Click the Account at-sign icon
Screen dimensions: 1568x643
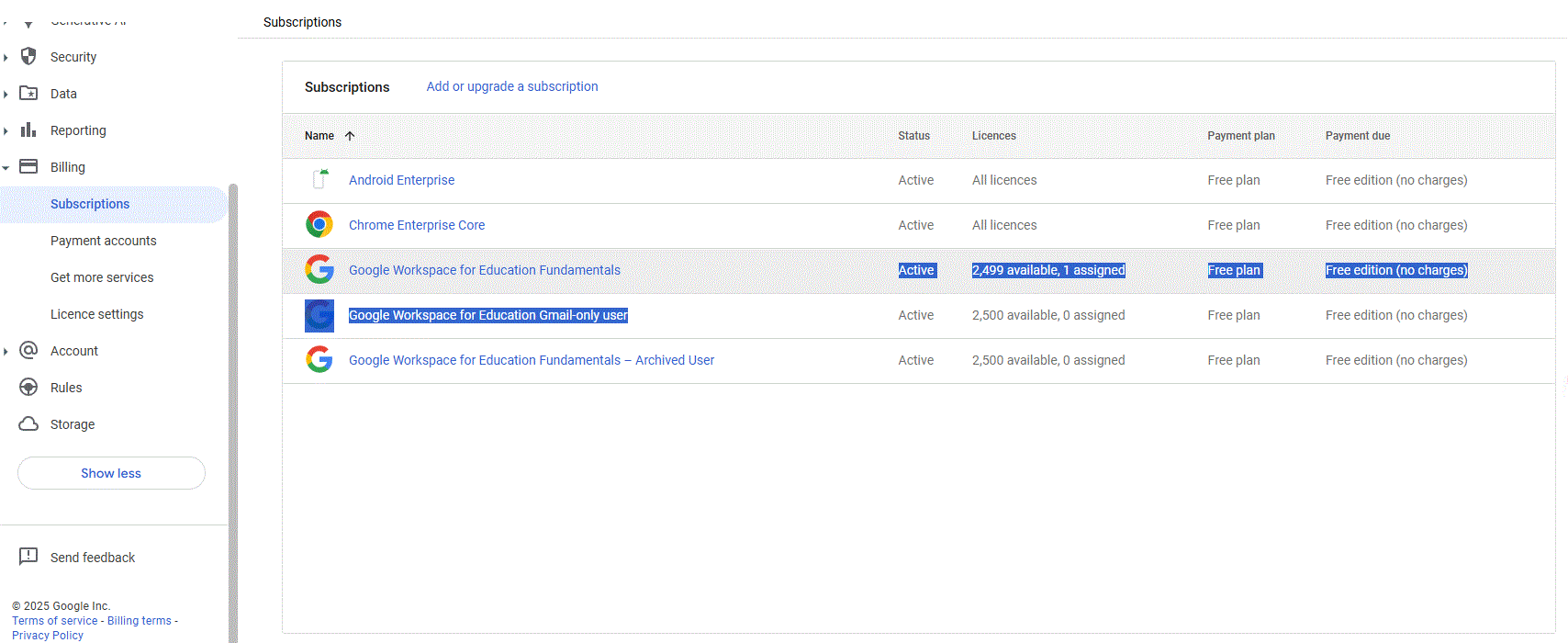click(28, 350)
